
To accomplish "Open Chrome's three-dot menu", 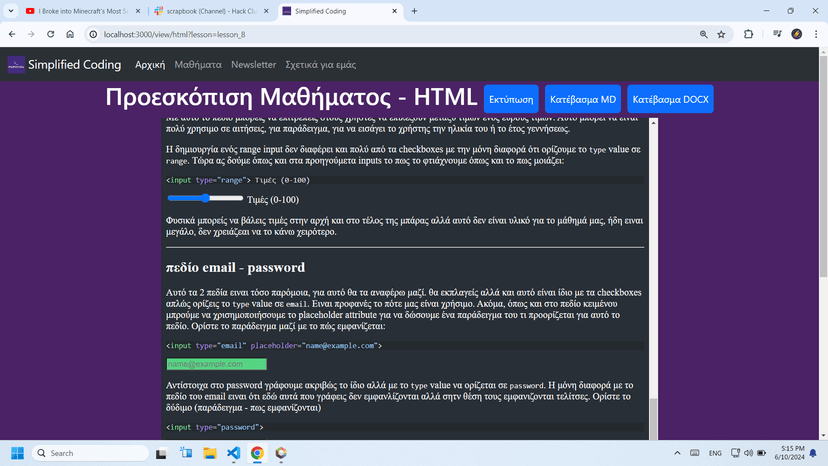I will tap(816, 34).
